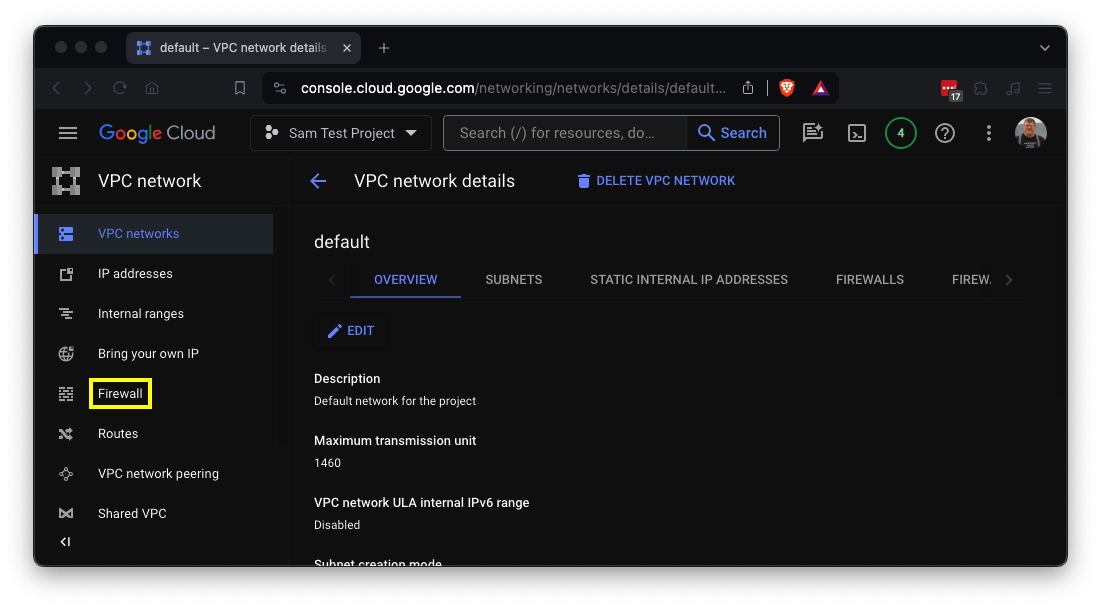The image size is (1101, 608).
Task: Click the DELETE VPC NETWORK button
Action: [656, 181]
